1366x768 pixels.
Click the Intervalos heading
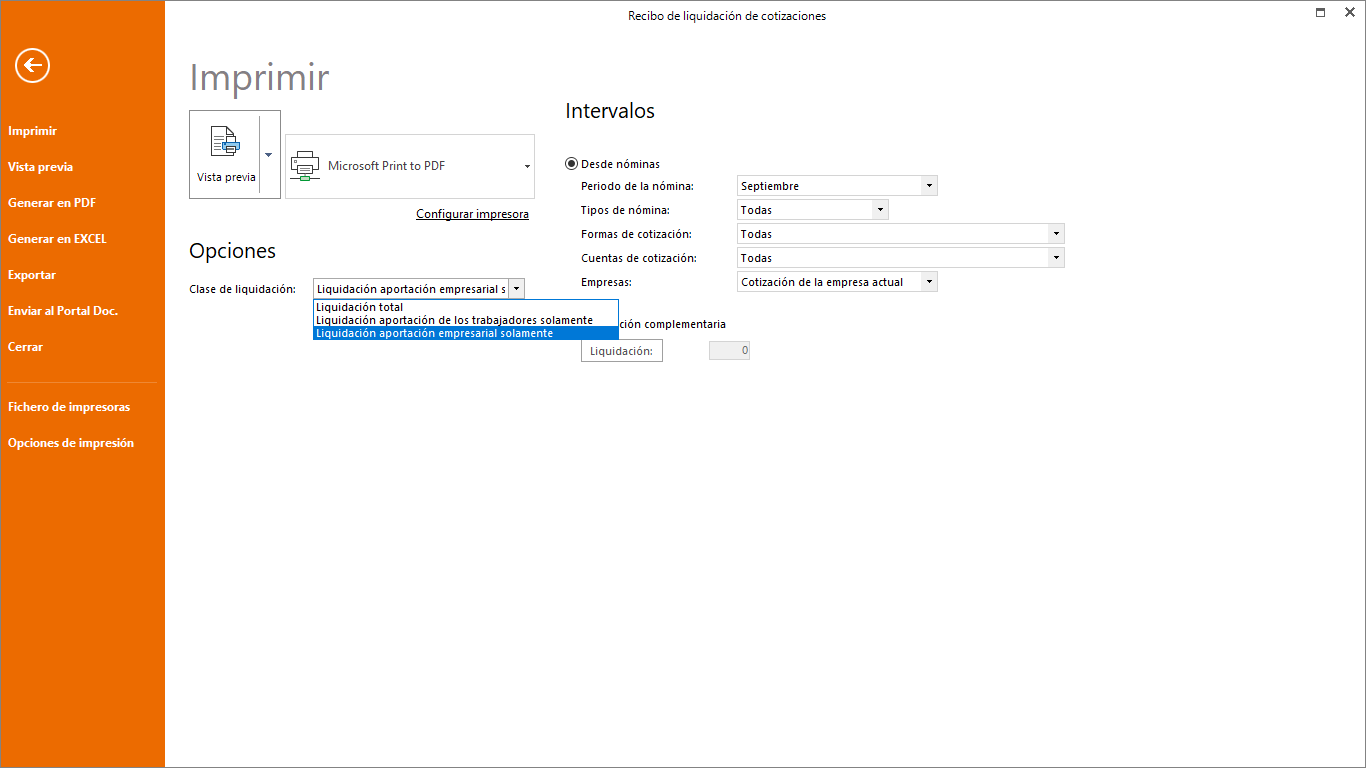pos(610,111)
